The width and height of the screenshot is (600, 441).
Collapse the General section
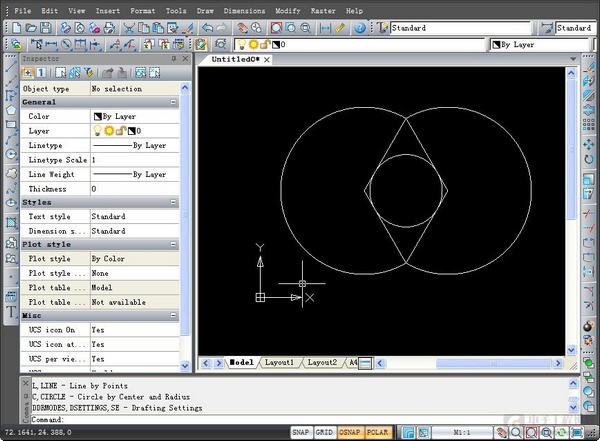point(174,102)
